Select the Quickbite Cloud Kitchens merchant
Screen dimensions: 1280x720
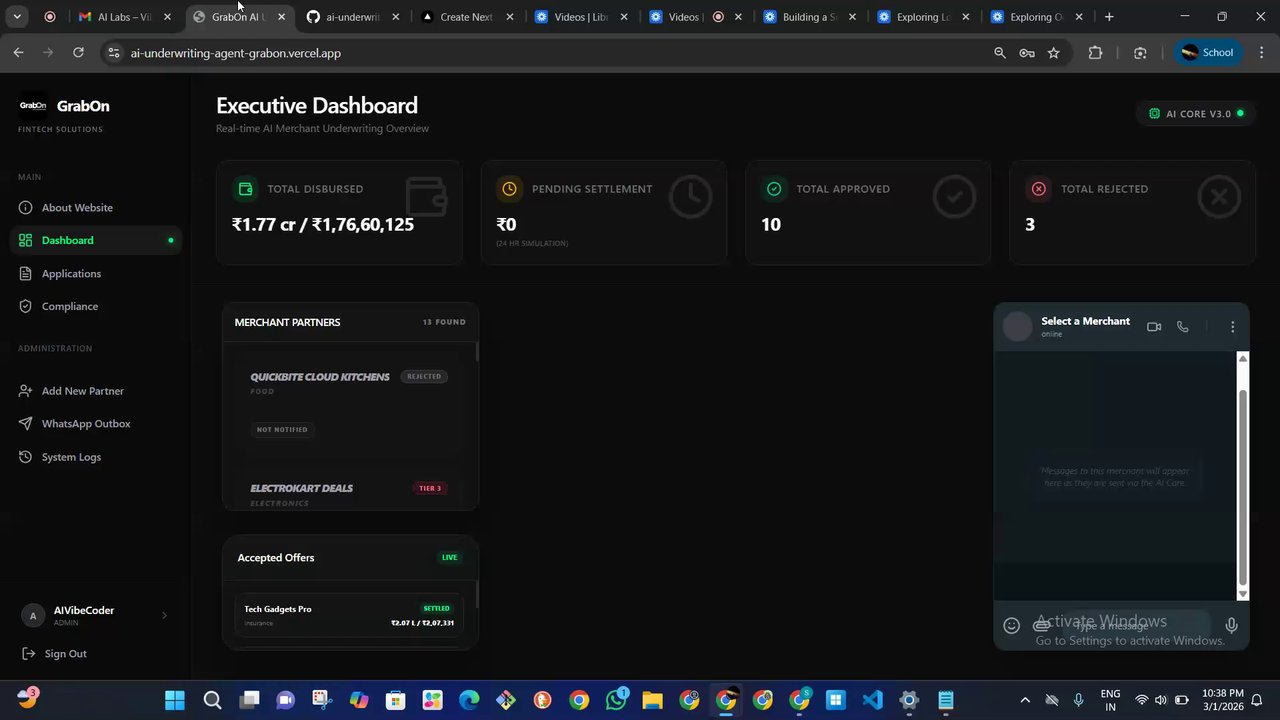click(x=349, y=402)
